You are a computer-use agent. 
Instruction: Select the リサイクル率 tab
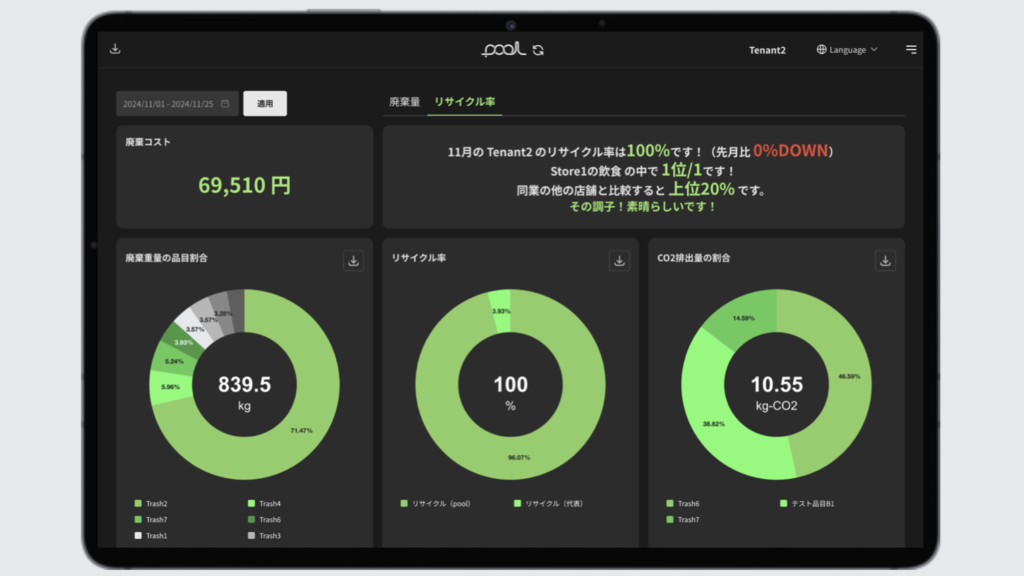[465, 102]
